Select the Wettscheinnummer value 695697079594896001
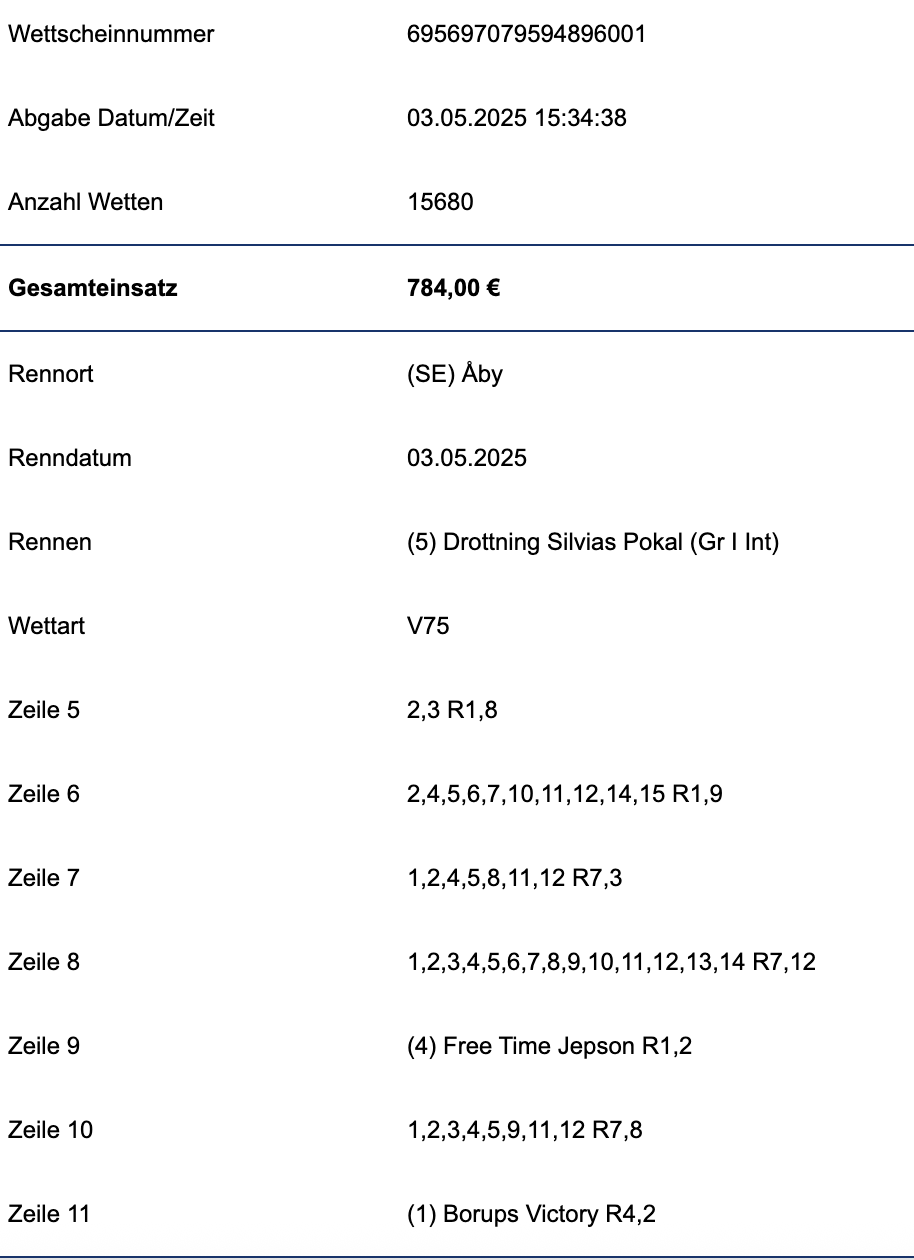 (526, 34)
